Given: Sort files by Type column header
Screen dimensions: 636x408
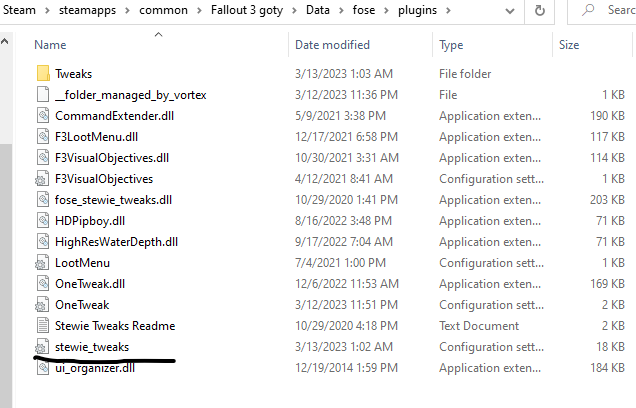Looking at the screenshot, I should click(452, 45).
